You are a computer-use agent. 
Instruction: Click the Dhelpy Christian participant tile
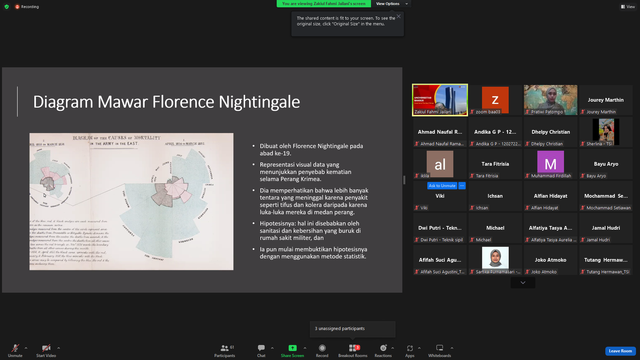click(551, 132)
